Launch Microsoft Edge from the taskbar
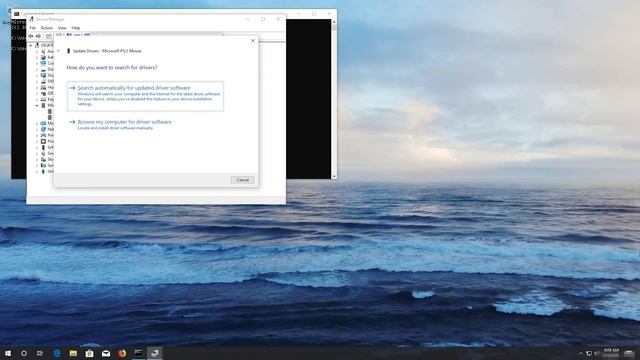Image resolution: width=640 pixels, height=360 pixels. [57, 353]
